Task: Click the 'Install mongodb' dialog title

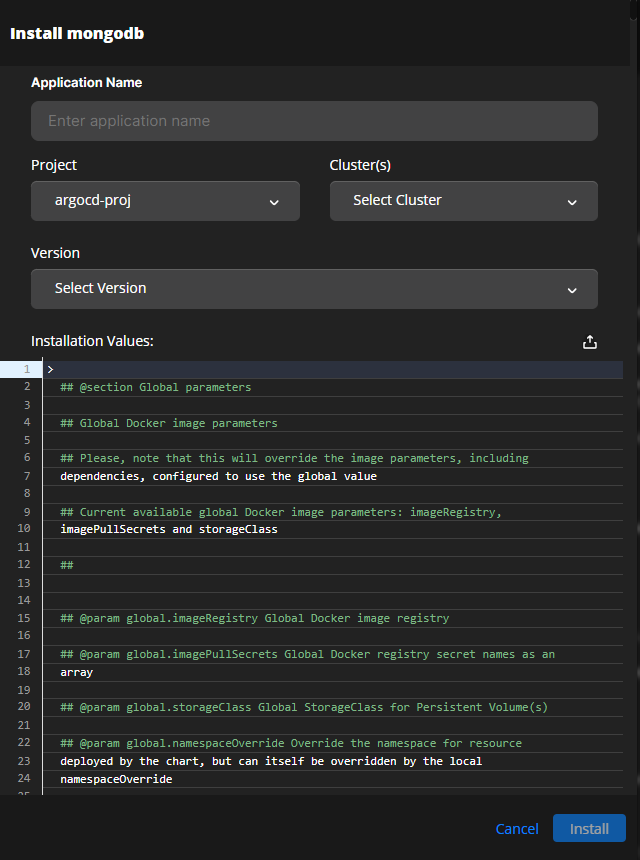Action: (x=77, y=33)
